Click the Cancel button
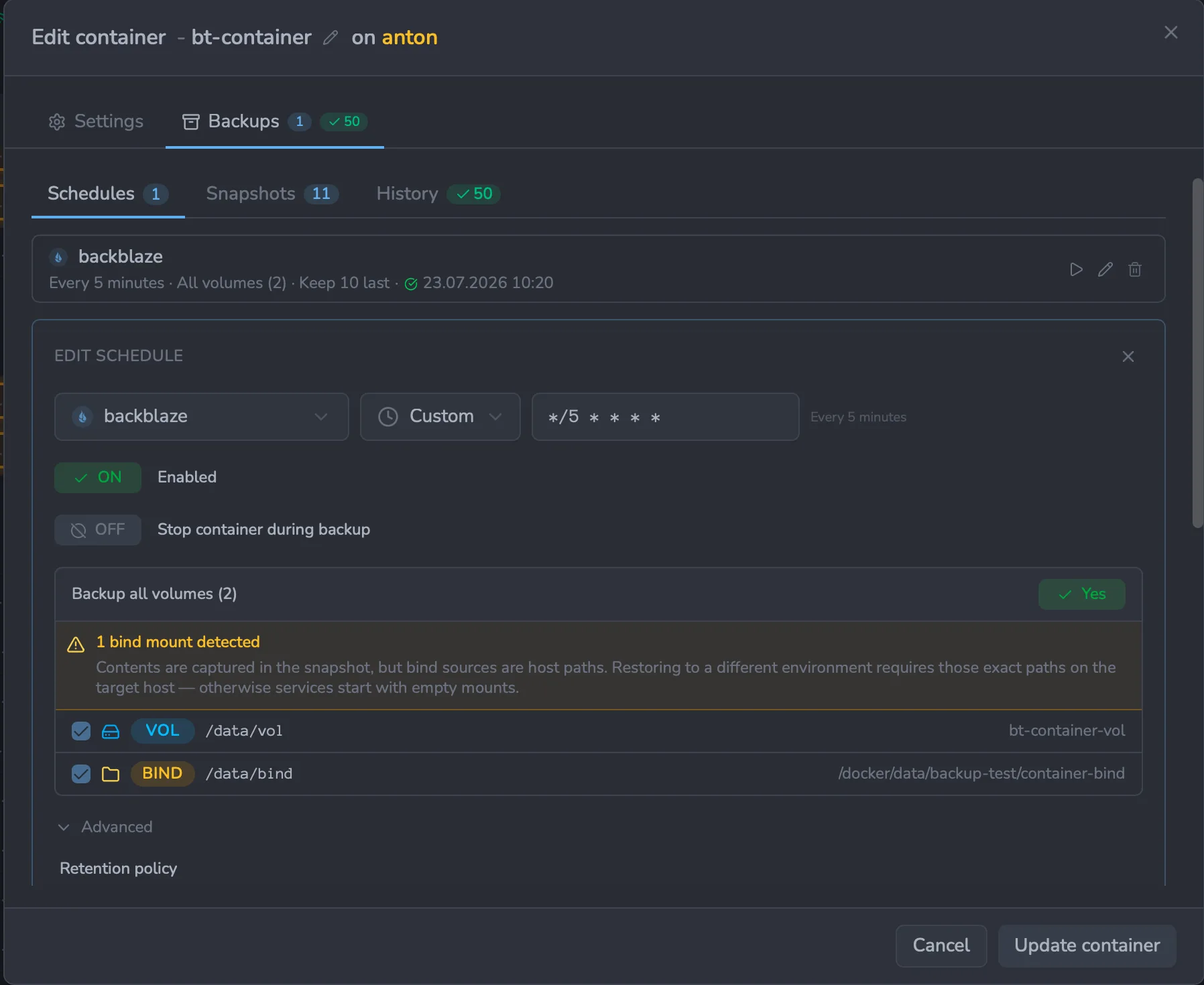 [941, 945]
